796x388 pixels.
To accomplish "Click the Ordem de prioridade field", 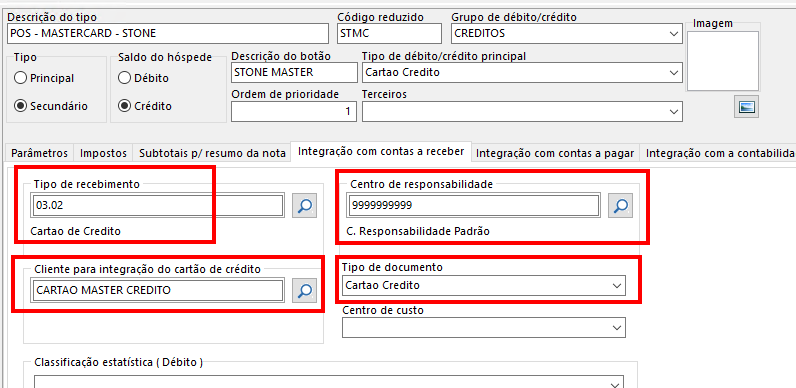I will click(x=294, y=111).
